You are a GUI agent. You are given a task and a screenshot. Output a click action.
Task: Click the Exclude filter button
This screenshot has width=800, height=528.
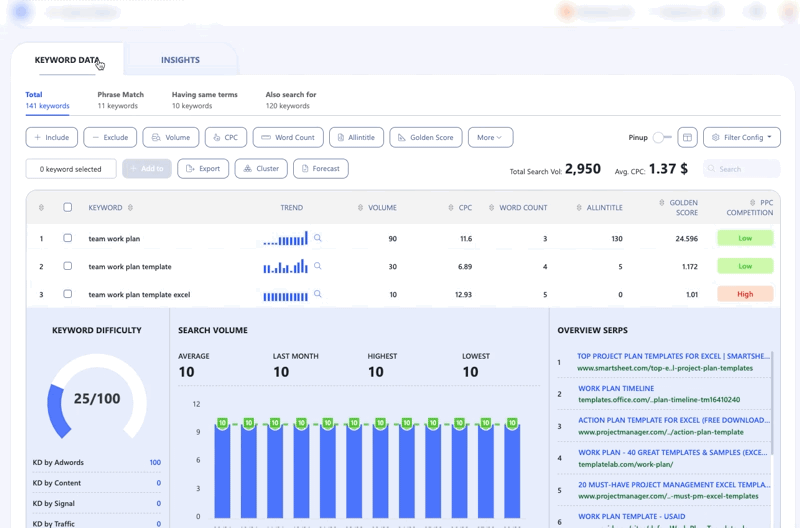click(110, 137)
